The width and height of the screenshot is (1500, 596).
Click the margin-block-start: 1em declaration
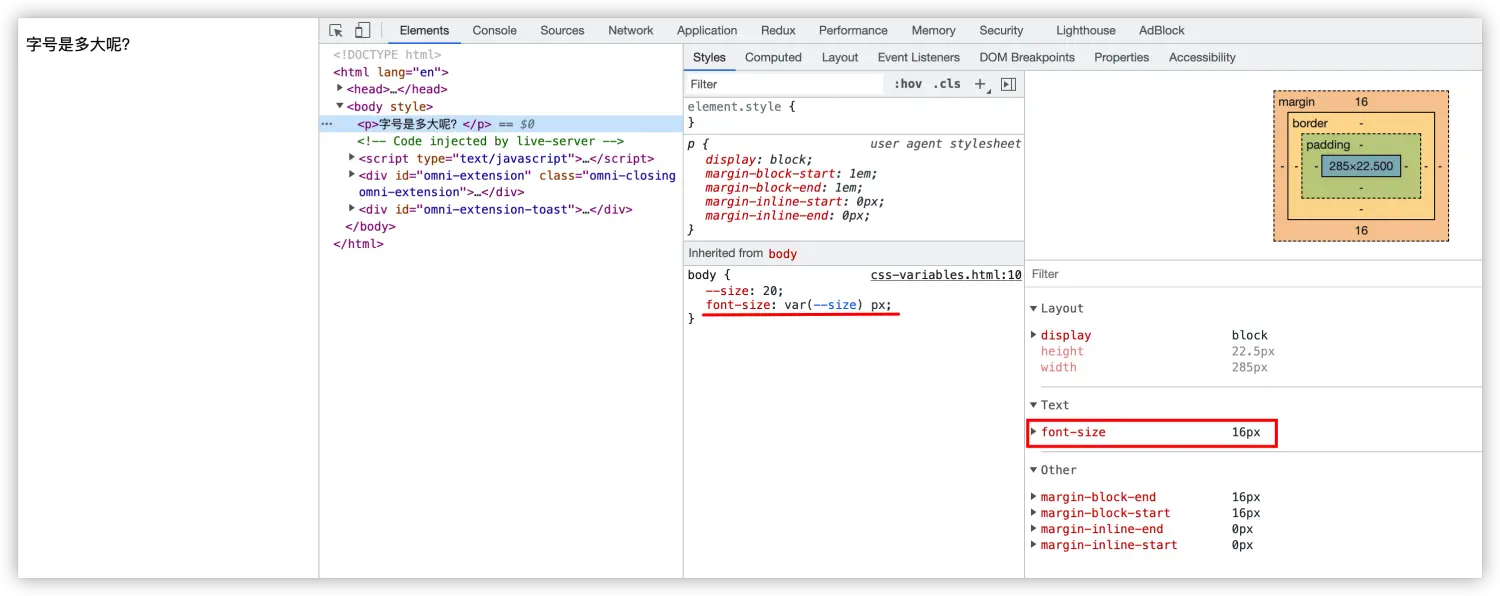(x=791, y=173)
